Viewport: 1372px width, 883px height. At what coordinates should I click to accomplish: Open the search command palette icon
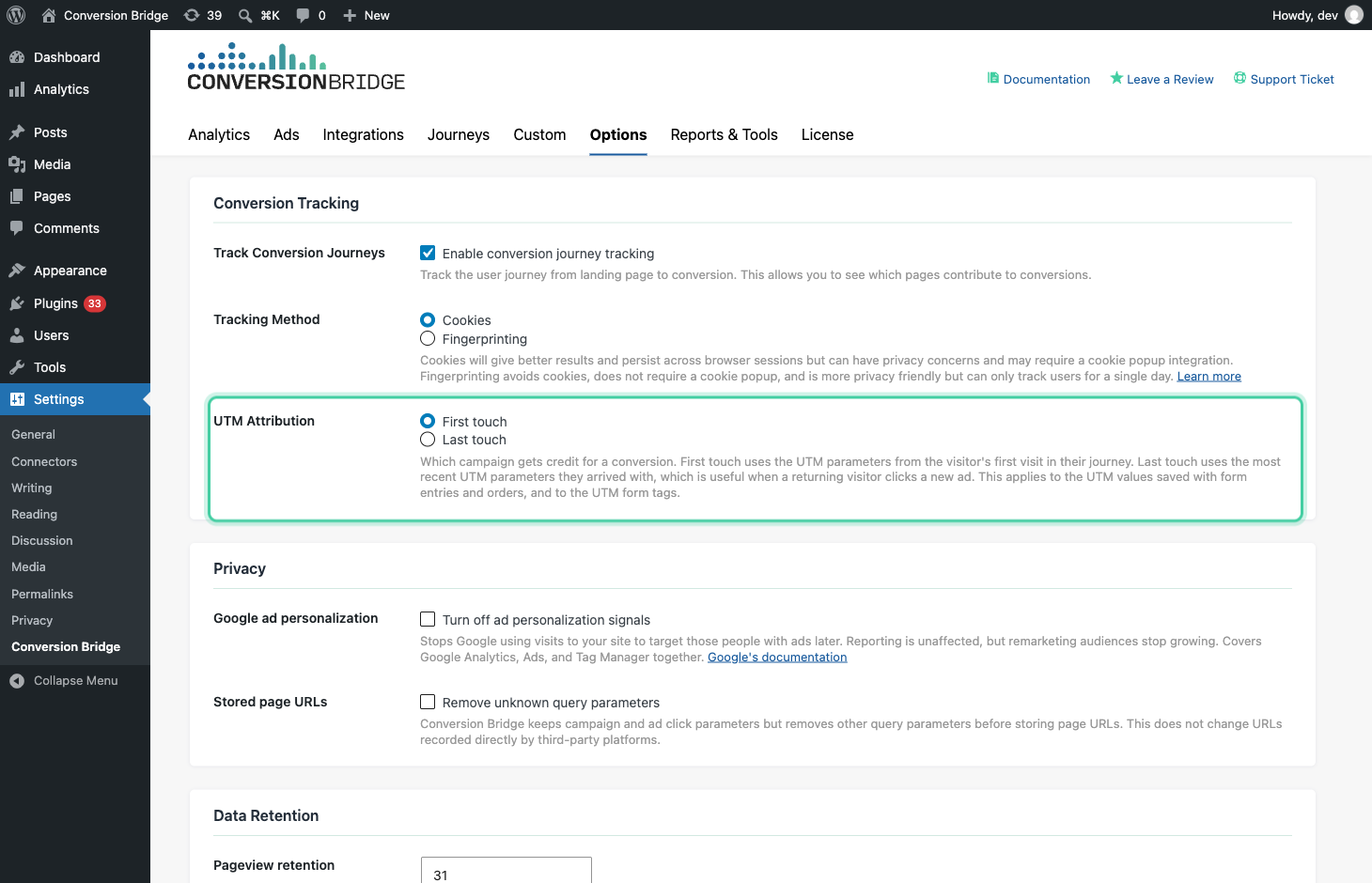[x=245, y=15]
